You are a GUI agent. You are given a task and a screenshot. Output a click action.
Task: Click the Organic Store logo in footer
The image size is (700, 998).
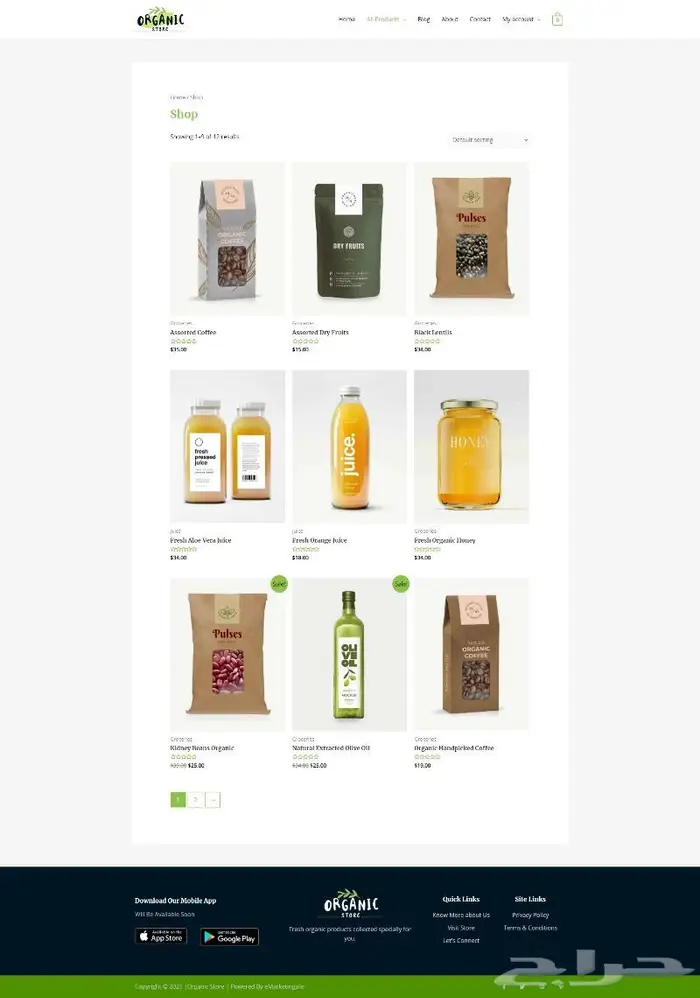point(351,903)
